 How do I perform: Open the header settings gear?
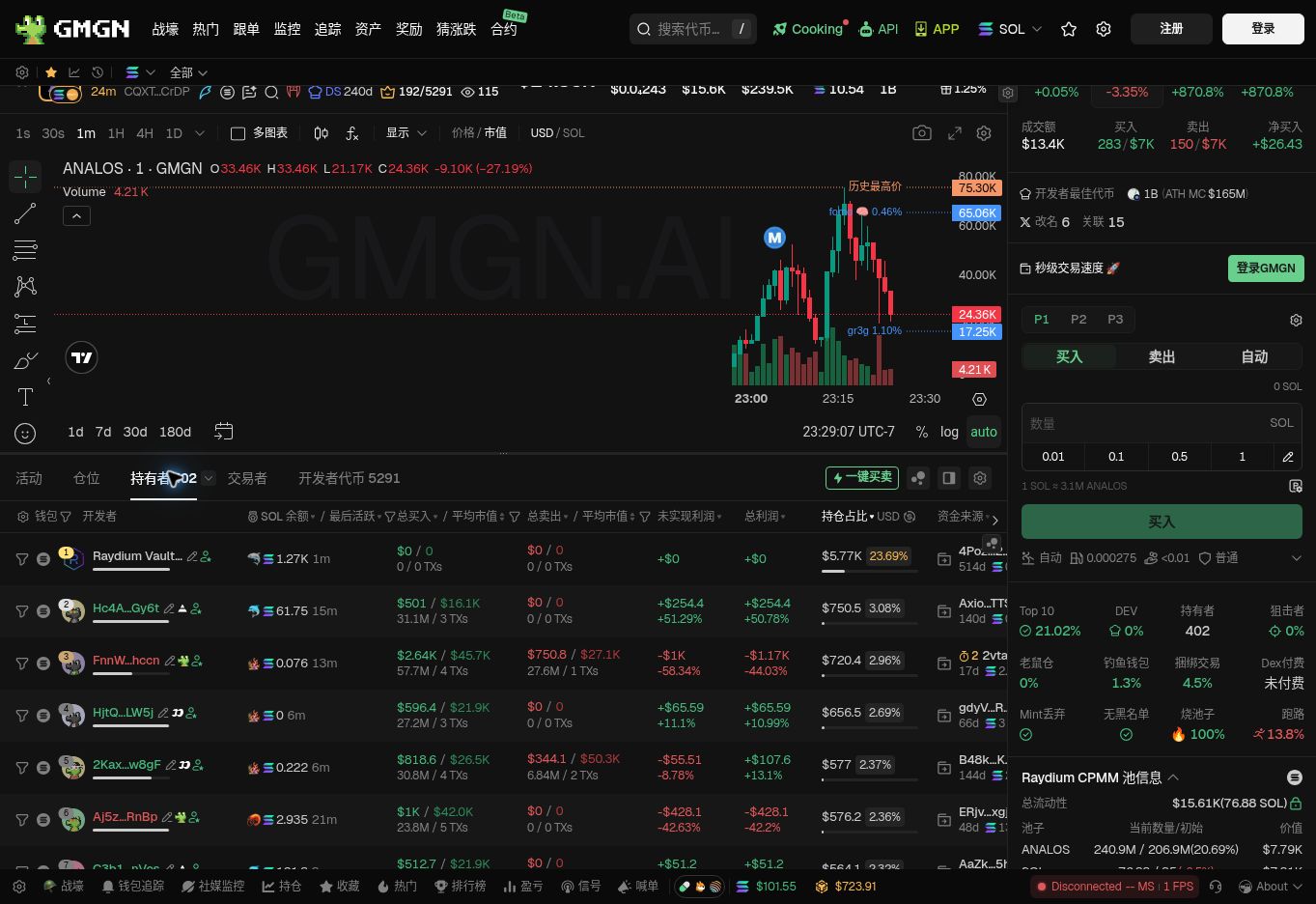[1104, 29]
